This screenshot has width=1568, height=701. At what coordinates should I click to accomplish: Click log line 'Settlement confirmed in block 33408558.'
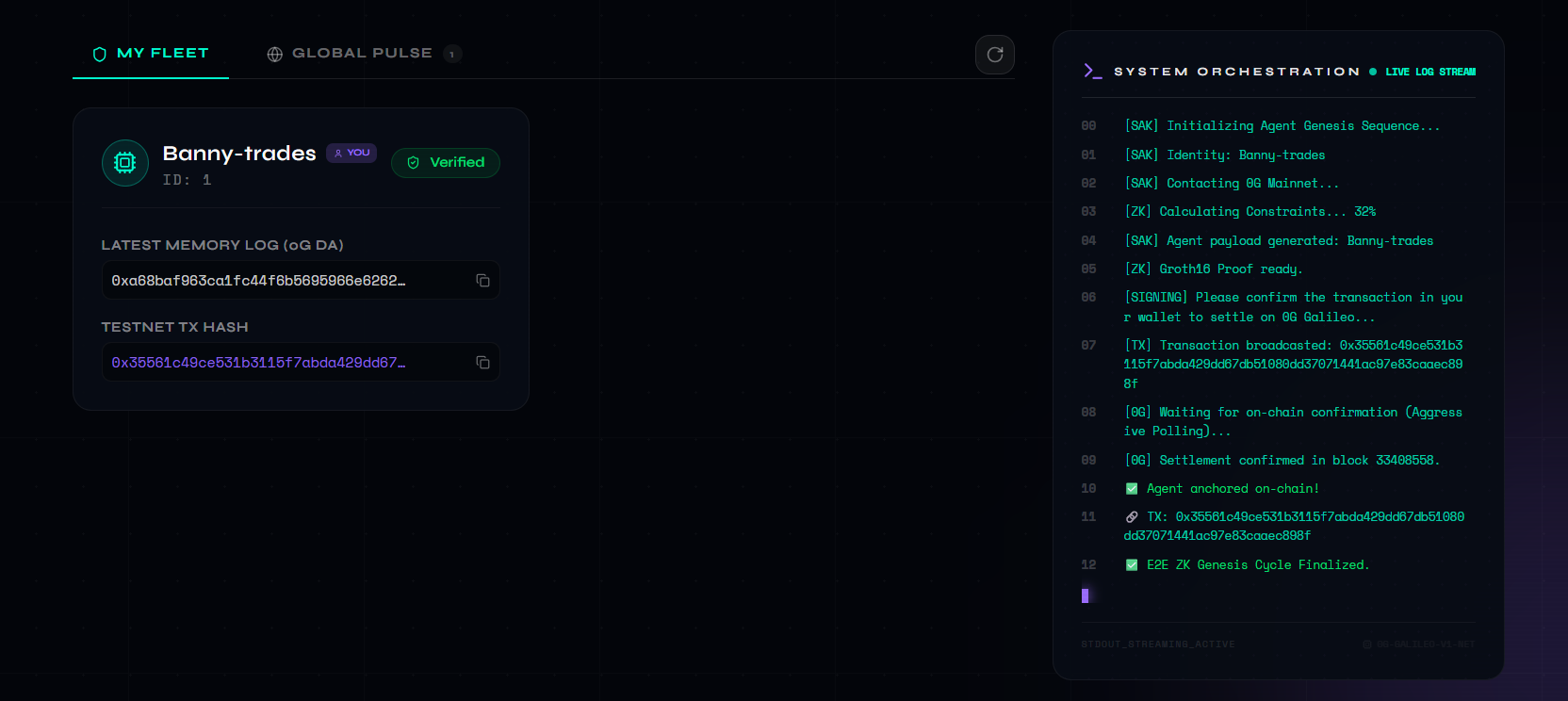[1282, 461]
